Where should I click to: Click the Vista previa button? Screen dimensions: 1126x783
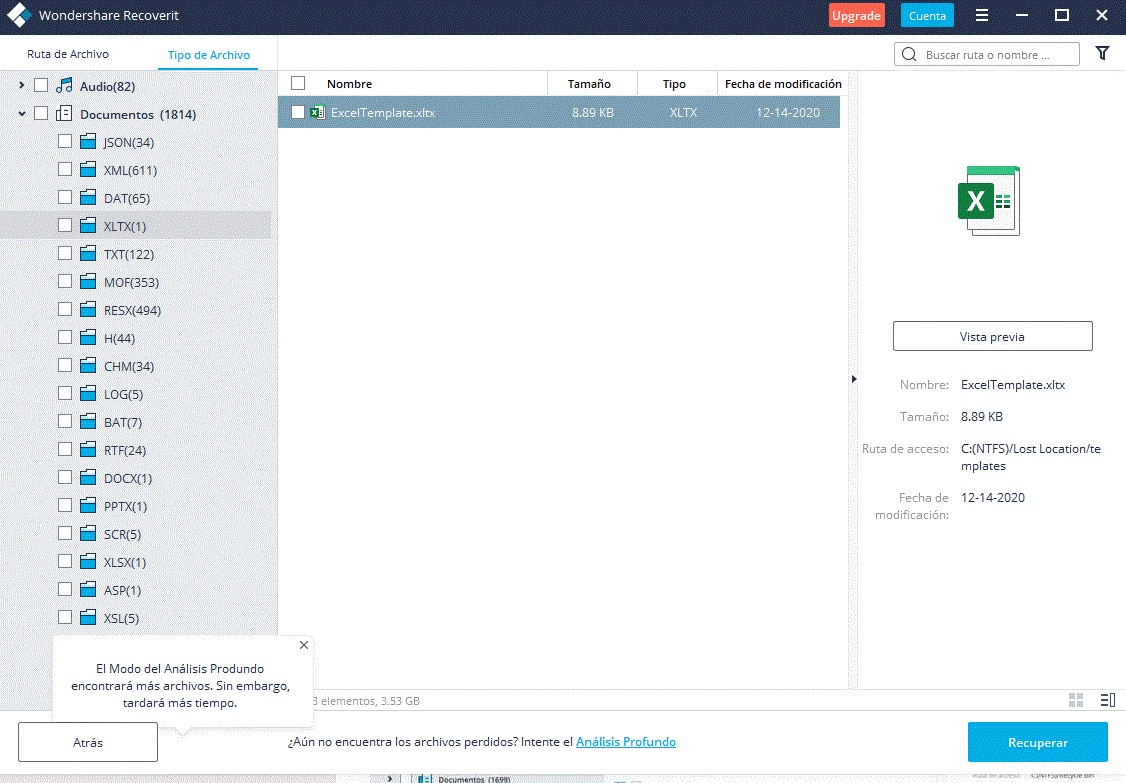point(992,336)
